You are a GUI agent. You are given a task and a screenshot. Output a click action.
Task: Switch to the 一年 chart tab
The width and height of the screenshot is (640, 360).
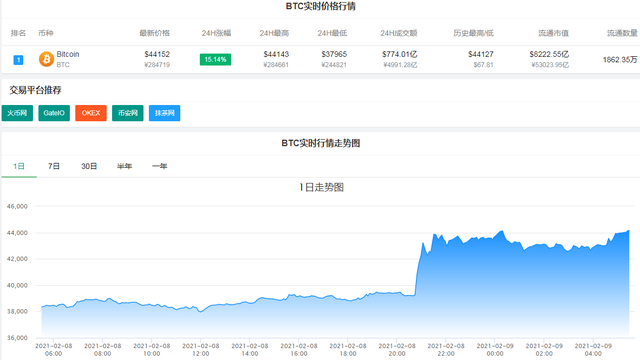[160, 166]
